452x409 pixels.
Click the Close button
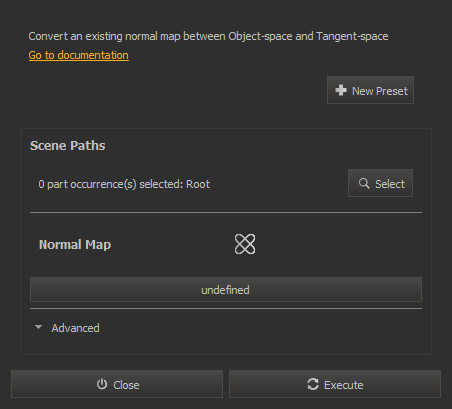(117, 384)
